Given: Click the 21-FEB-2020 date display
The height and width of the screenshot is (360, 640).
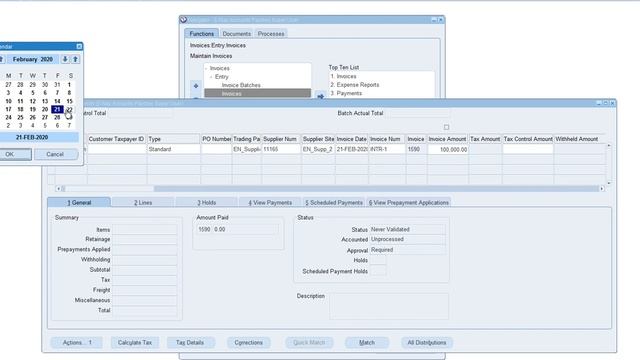Looking at the screenshot, I should (39, 138).
